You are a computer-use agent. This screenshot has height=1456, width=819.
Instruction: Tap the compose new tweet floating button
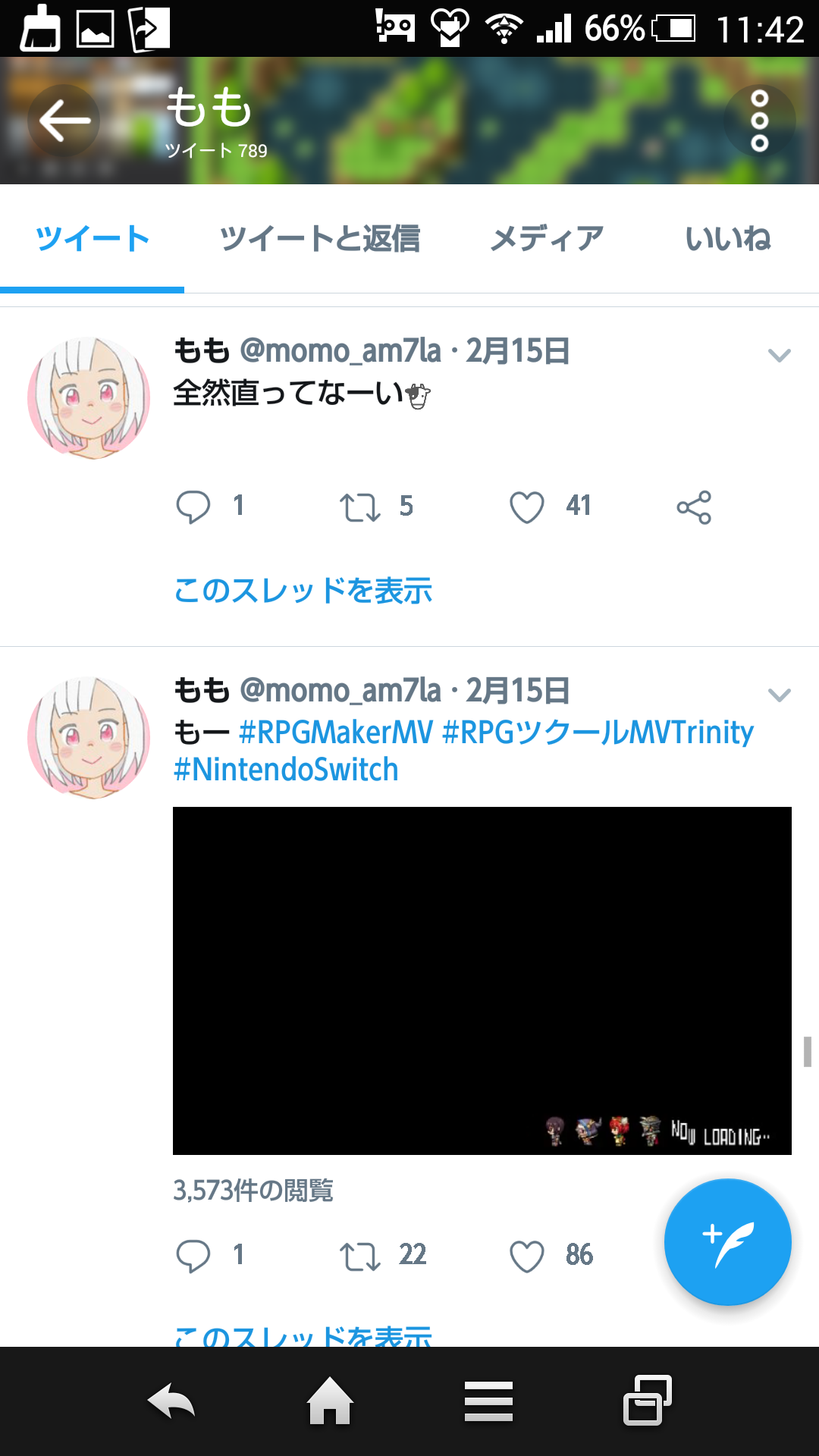click(727, 1242)
